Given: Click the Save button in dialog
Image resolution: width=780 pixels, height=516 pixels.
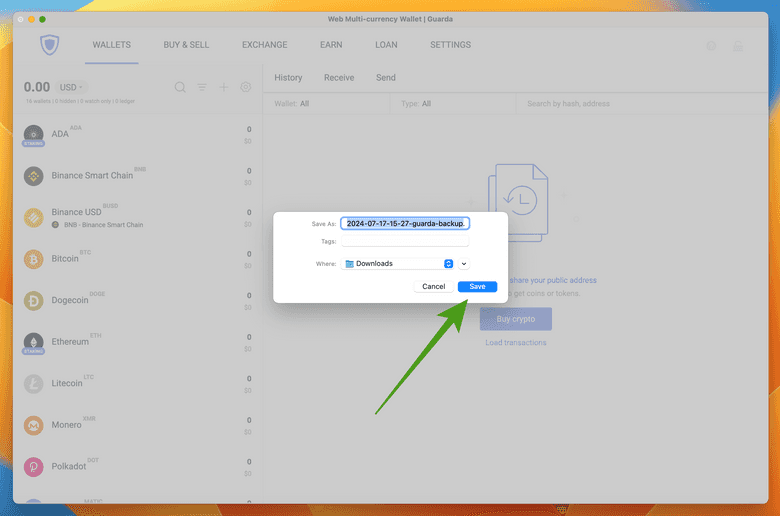Looking at the screenshot, I should (477, 286).
